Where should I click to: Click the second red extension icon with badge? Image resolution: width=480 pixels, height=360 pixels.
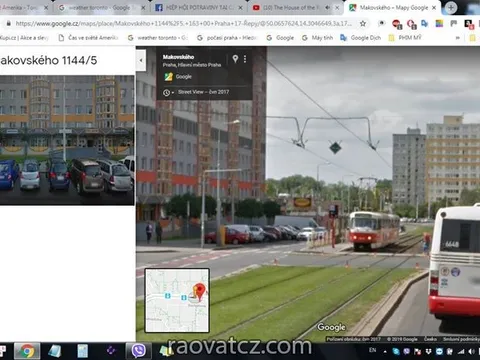click(411, 24)
